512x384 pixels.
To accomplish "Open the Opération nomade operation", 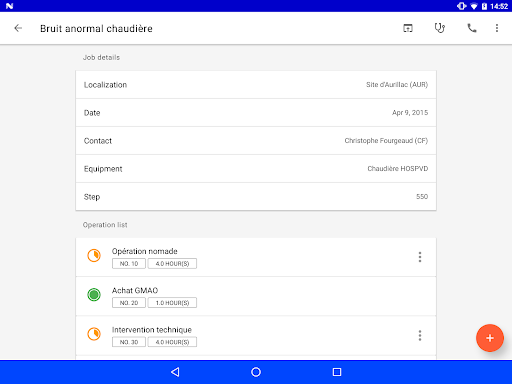I will pyautogui.click(x=256, y=257).
